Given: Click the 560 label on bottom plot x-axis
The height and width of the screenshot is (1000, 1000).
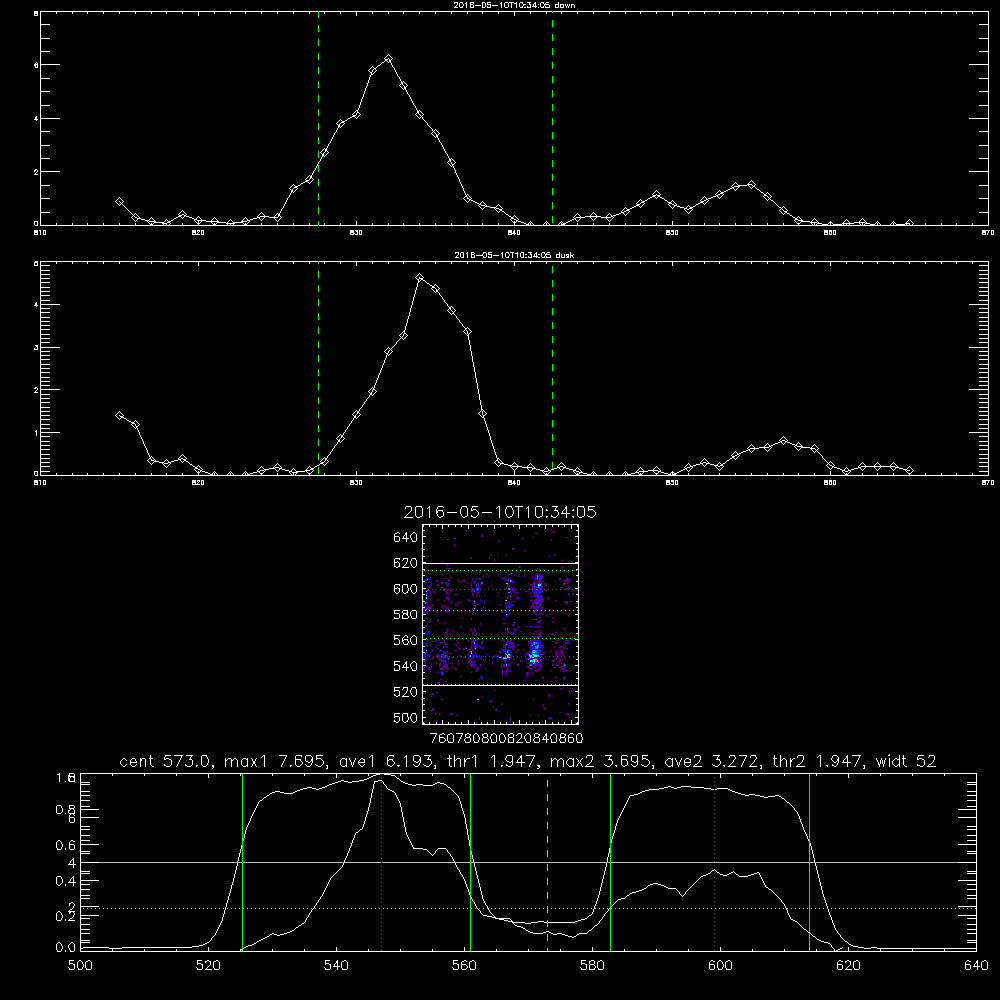Looking at the screenshot, I should click(x=464, y=966).
